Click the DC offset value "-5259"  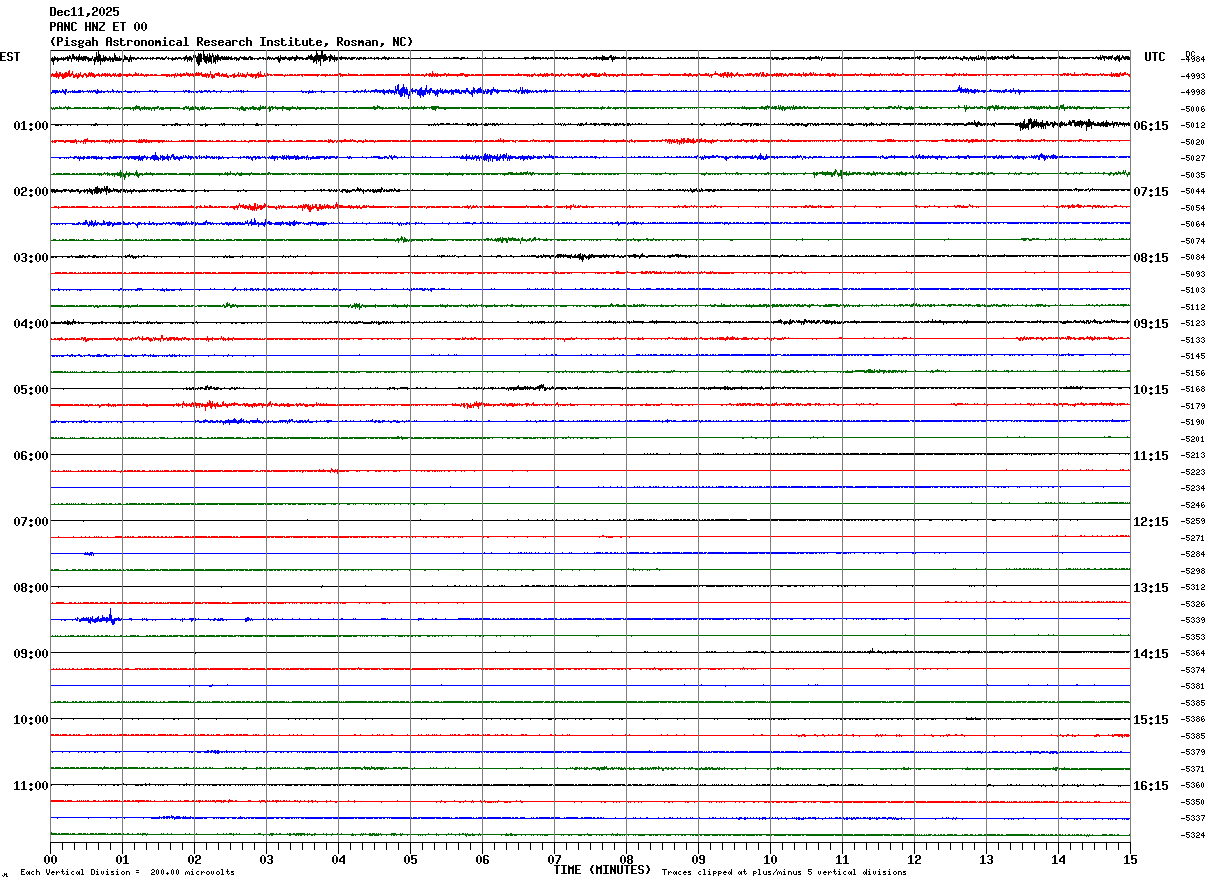point(1194,521)
